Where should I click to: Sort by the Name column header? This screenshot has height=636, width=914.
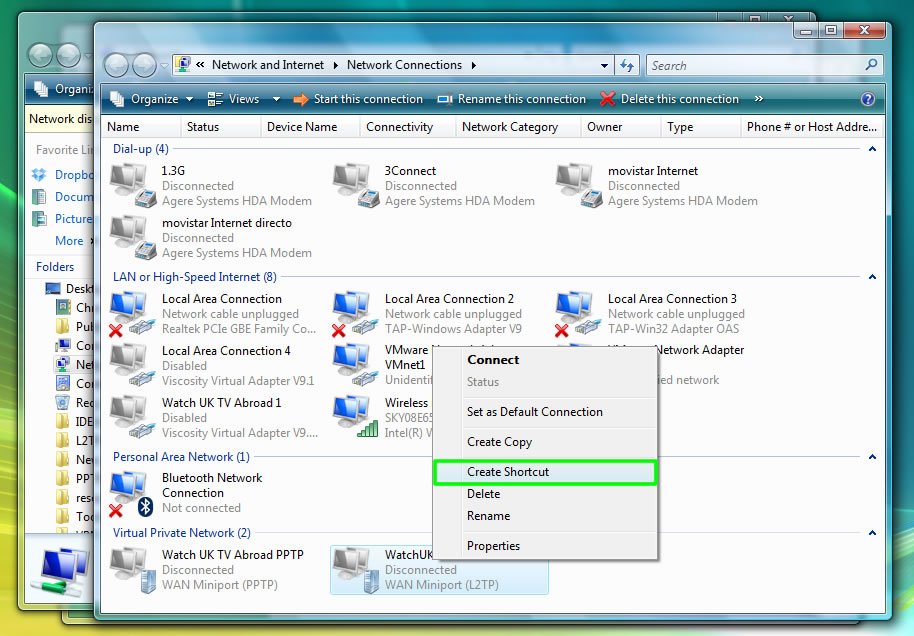click(x=141, y=127)
